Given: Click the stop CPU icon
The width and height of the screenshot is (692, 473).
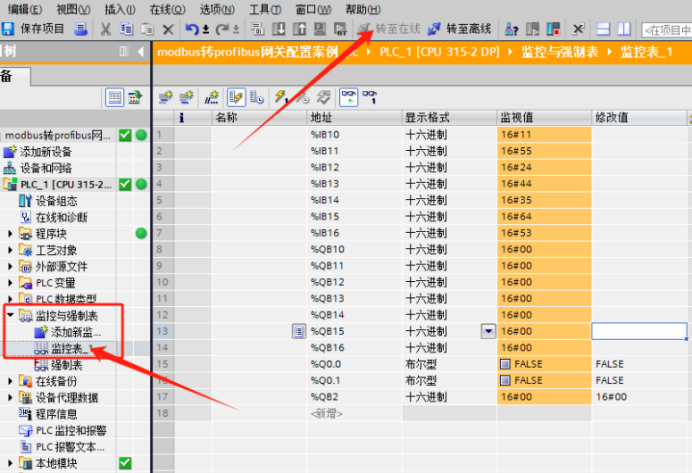Looking at the screenshot, I should pos(553,29).
